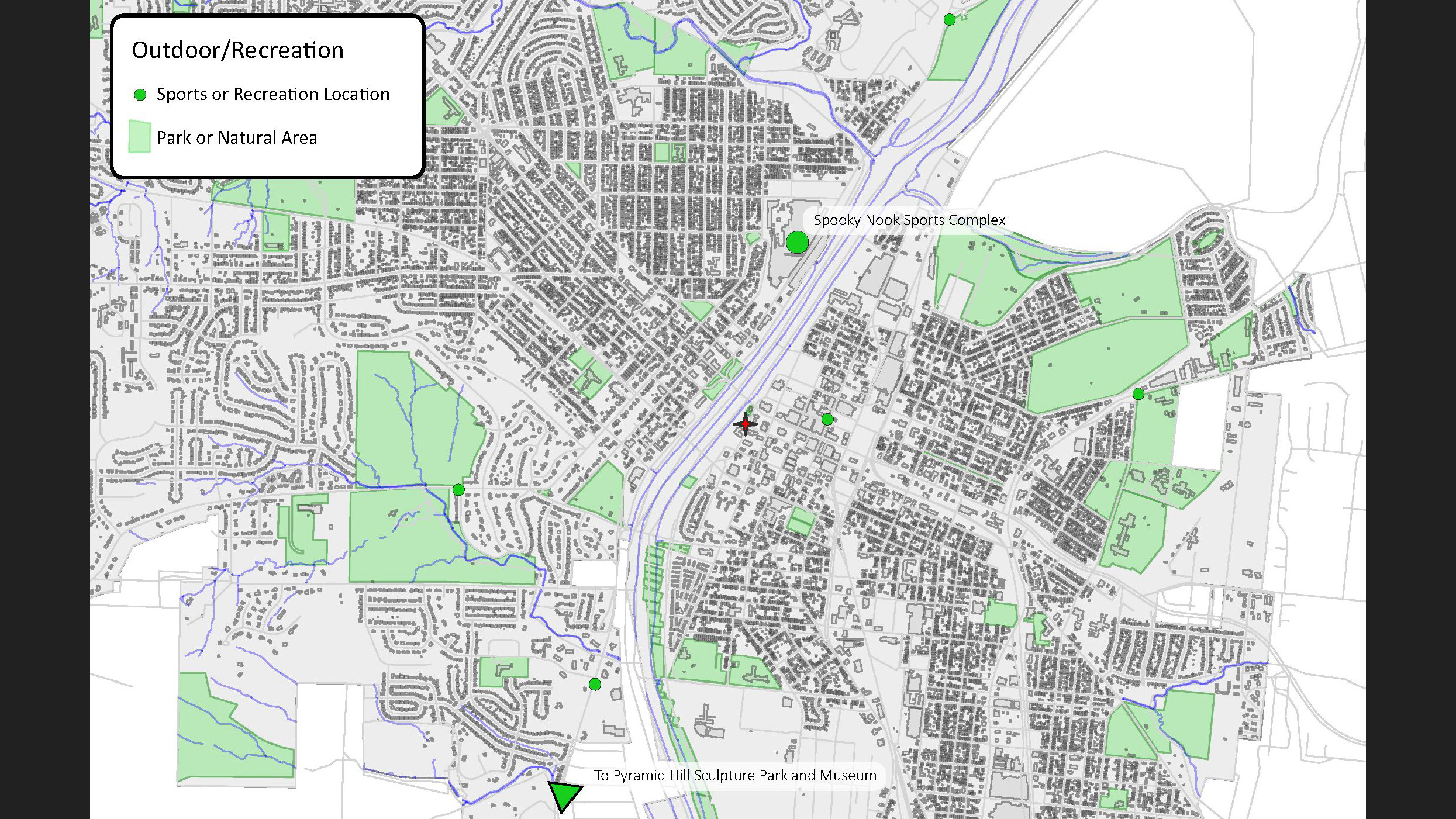This screenshot has height=819, width=1456.
Task: Click the legend's green dot symbol
Action: 140,95
